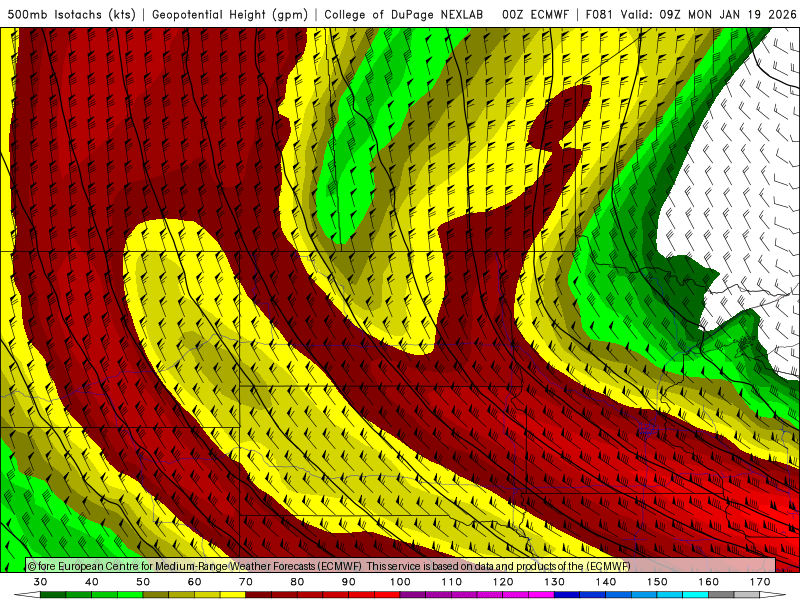Screen dimensions: 800x600
Task: Click the bright yellow swatch just left of 70
Action: pyautogui.click(x=233, y=595)
